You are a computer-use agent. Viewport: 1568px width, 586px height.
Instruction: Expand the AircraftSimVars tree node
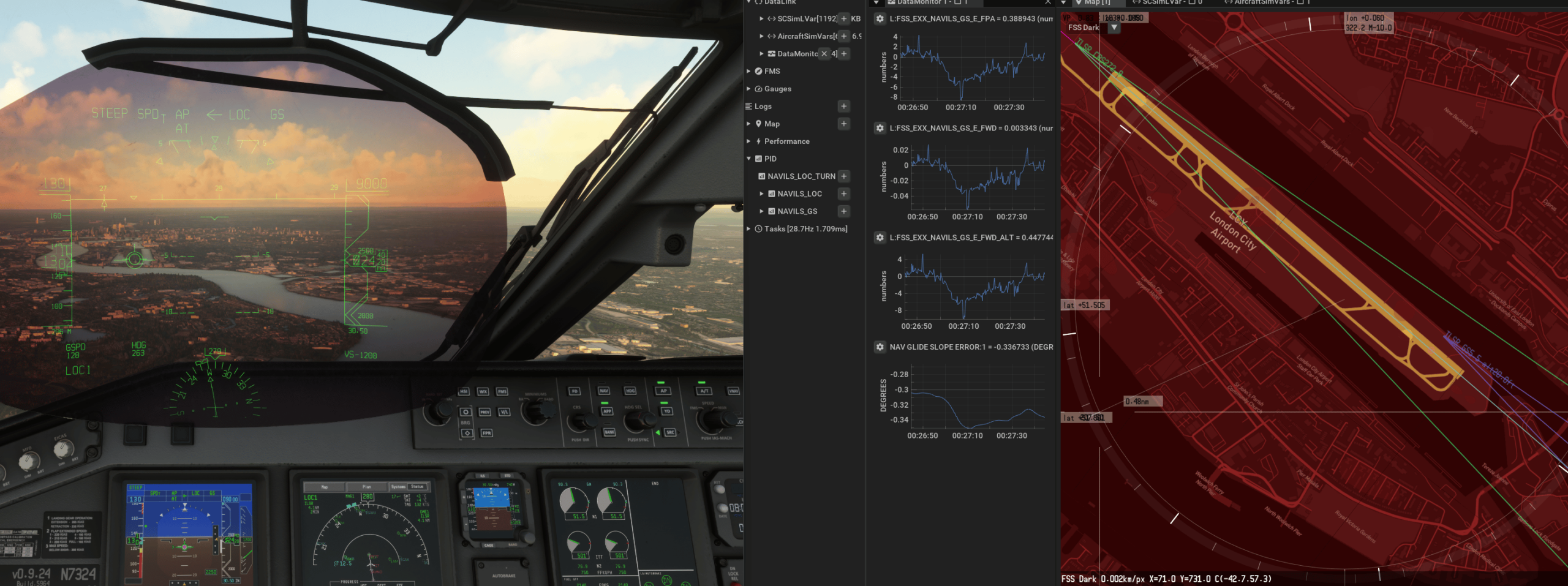(x=761, y=36)
